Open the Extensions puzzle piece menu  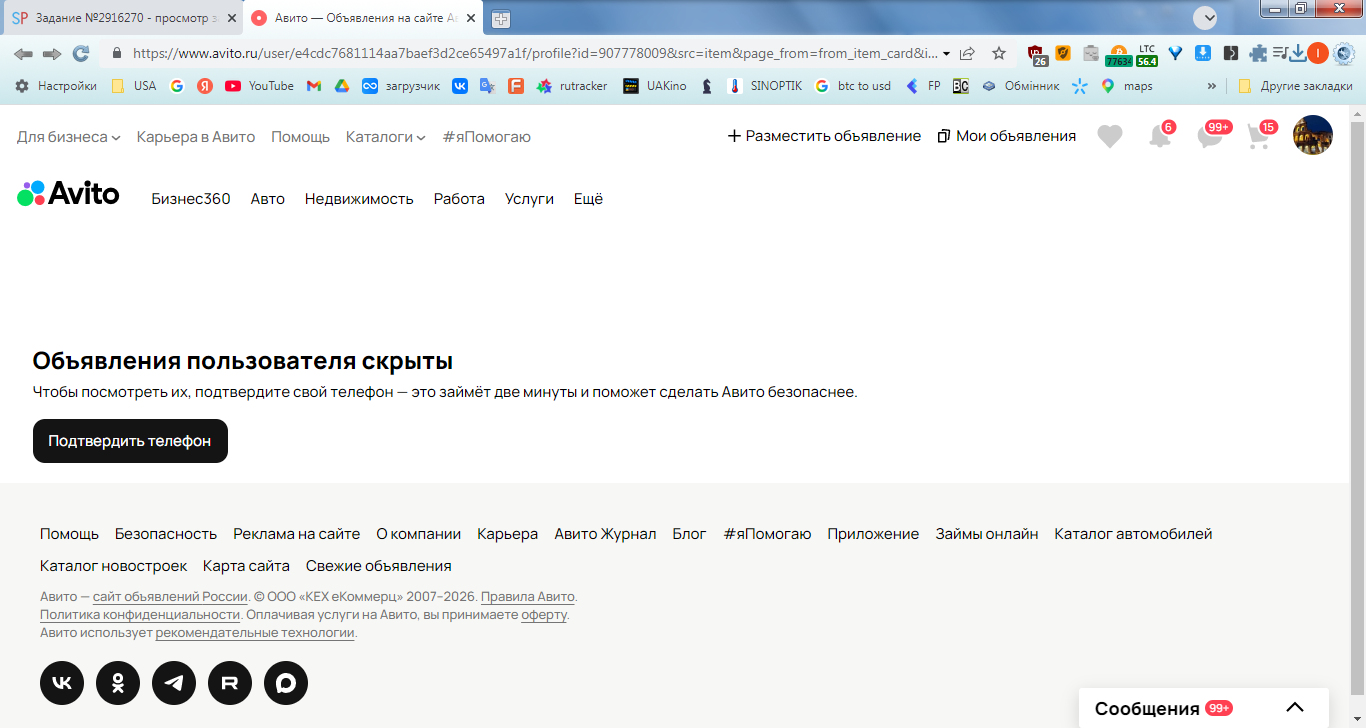tap(1258, 53)
